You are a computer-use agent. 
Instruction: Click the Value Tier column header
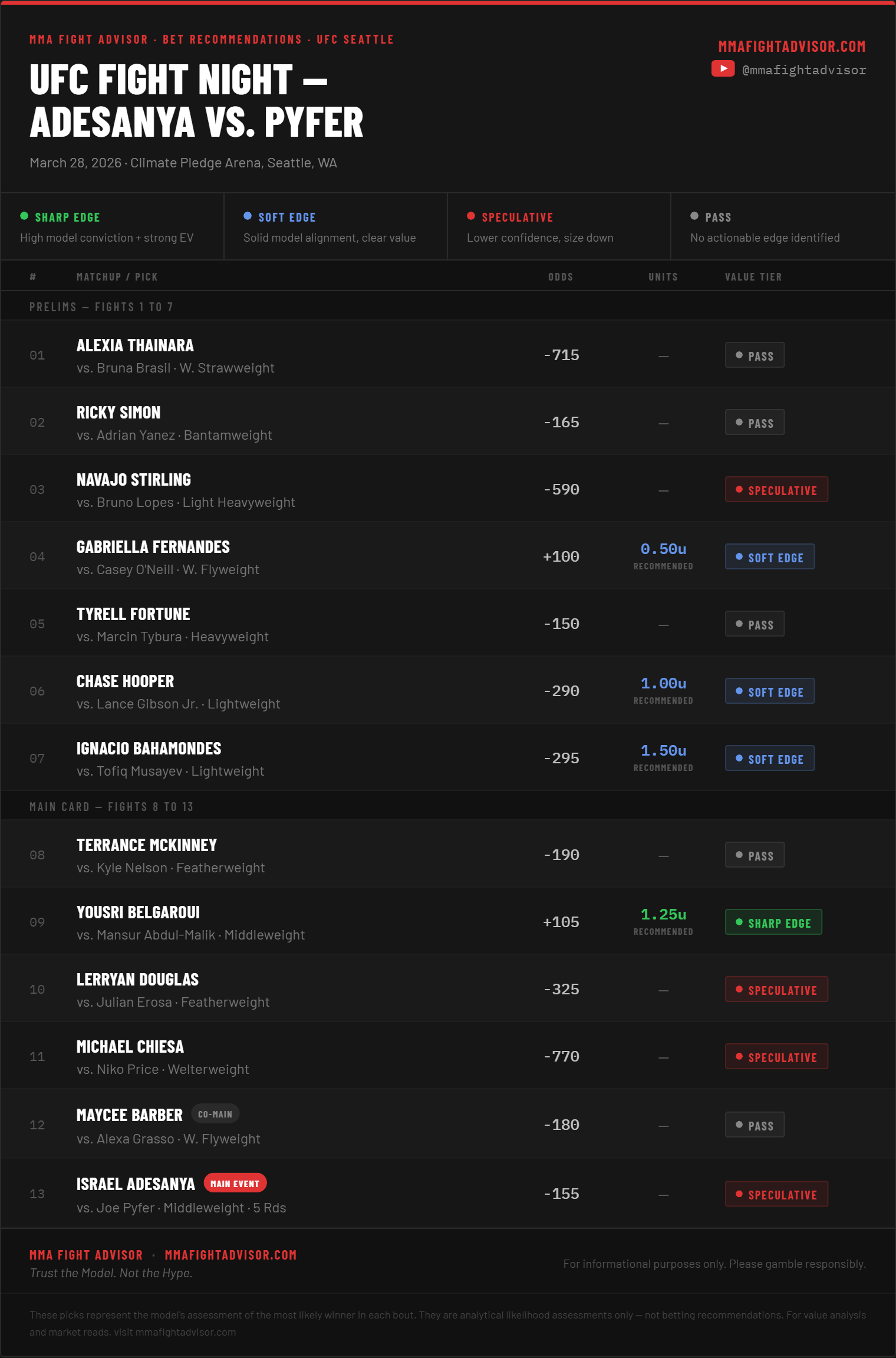click(x=753, y=277)
